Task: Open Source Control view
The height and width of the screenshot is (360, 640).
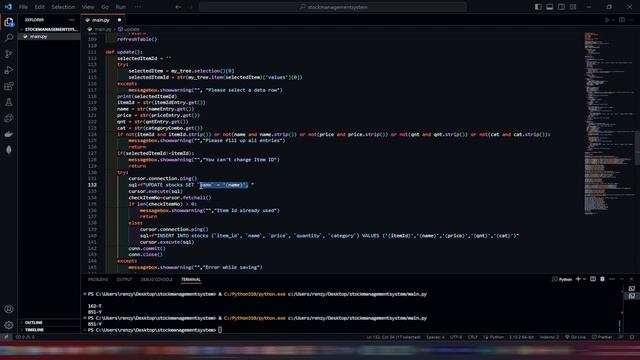Action: coord(9,54)
